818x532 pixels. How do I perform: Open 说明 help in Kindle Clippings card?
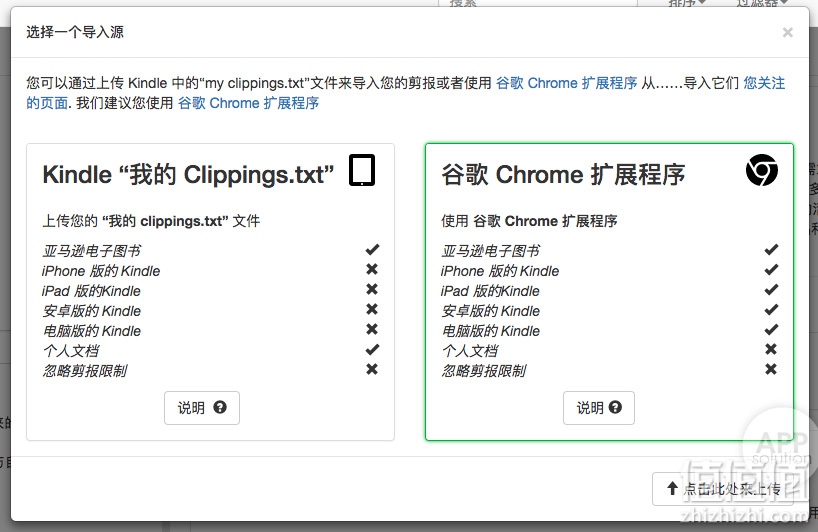[202, 408]
